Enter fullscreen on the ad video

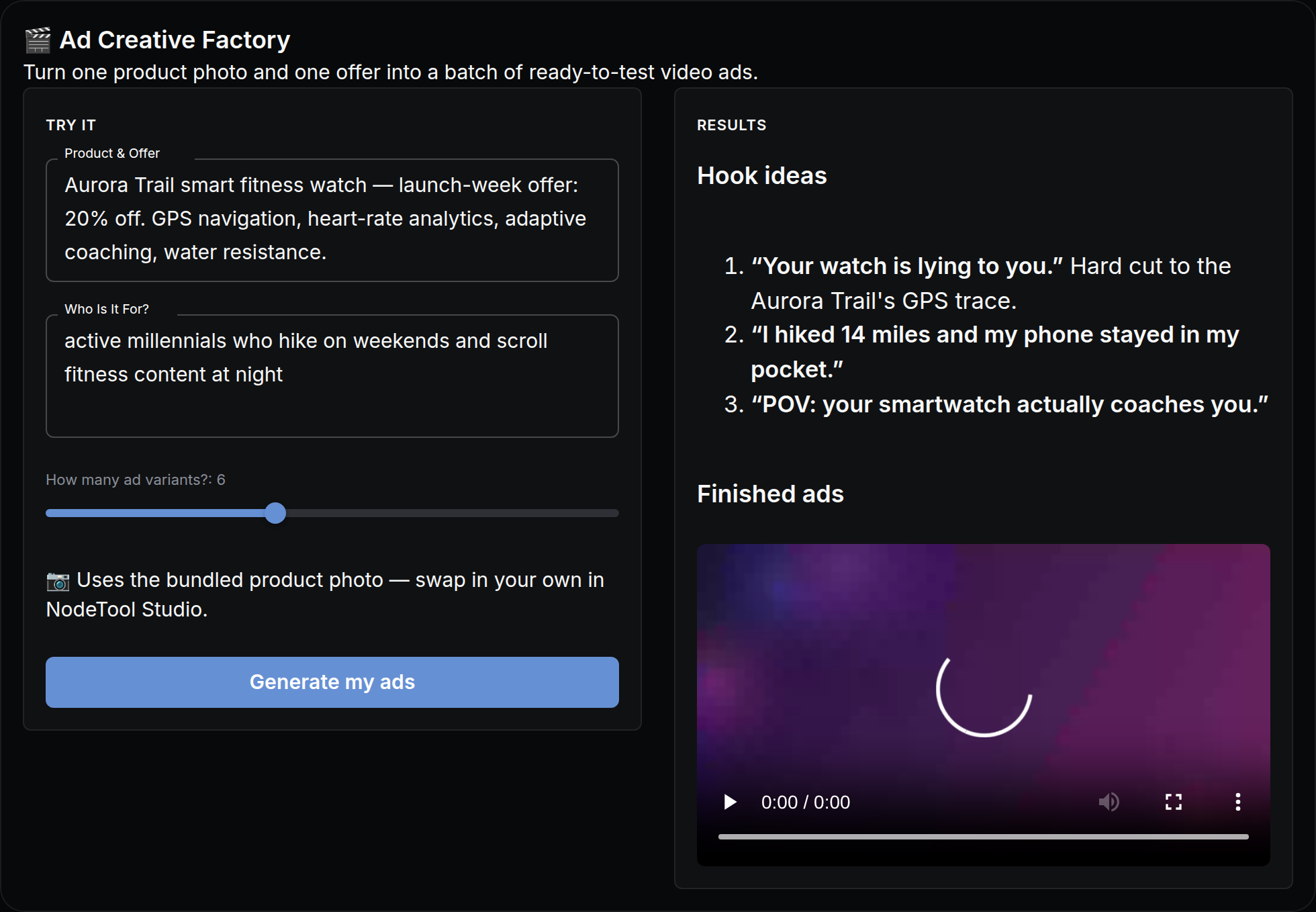pyautogui.click(x=1173, y=802)
